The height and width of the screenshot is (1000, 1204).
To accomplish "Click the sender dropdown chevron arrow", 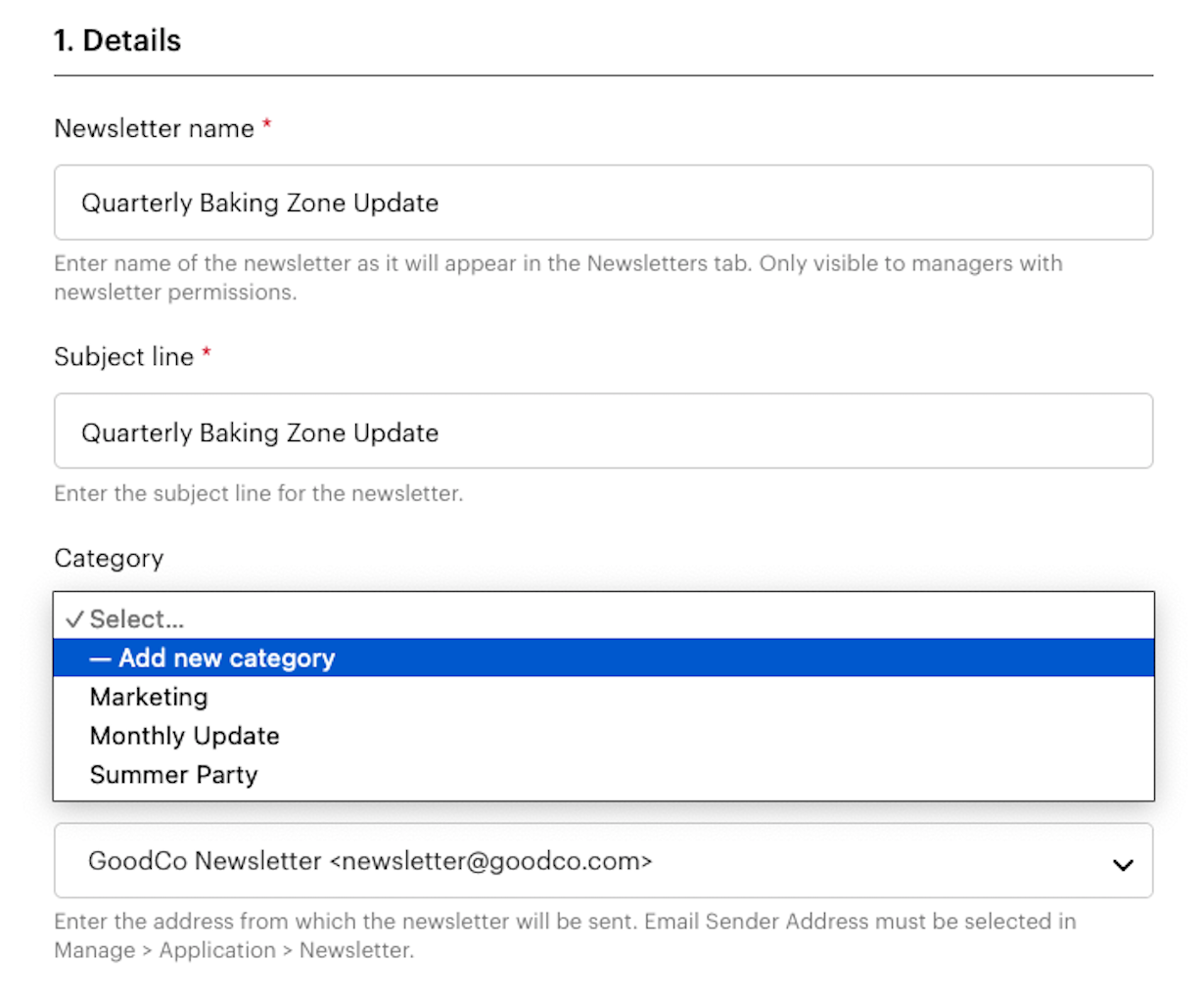I will coord(1123,864).
